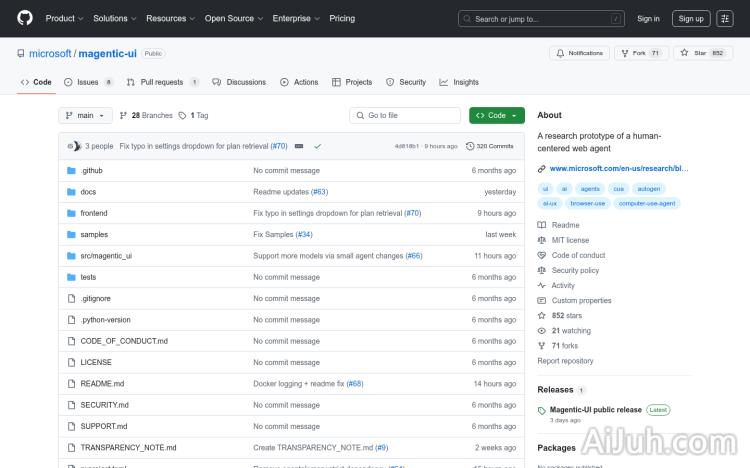Click the README.md file icon

click(x=71, y=384)
